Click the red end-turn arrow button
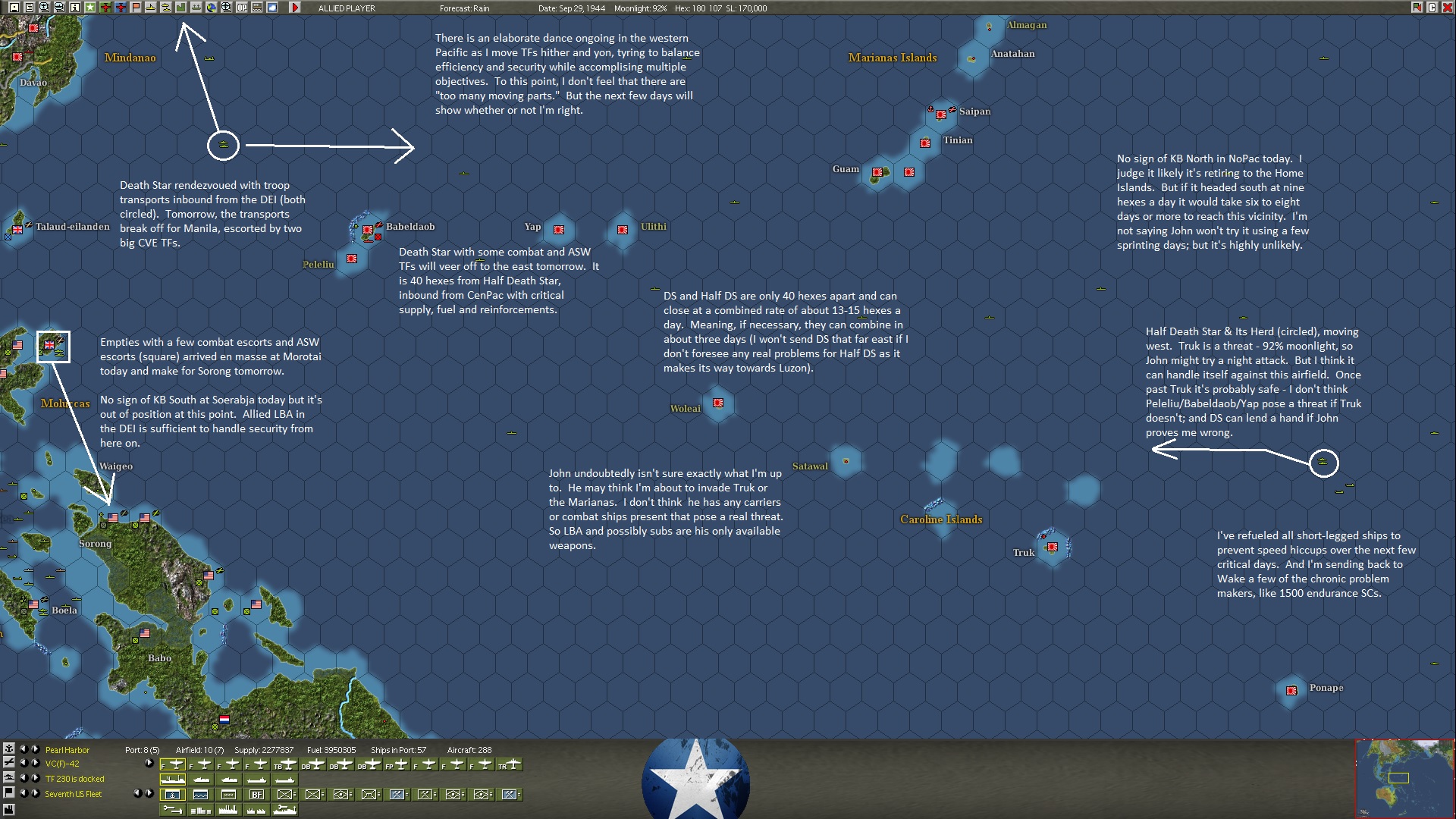The width and height of the screenshot is (1456, 819). click(x=295, y=8)
